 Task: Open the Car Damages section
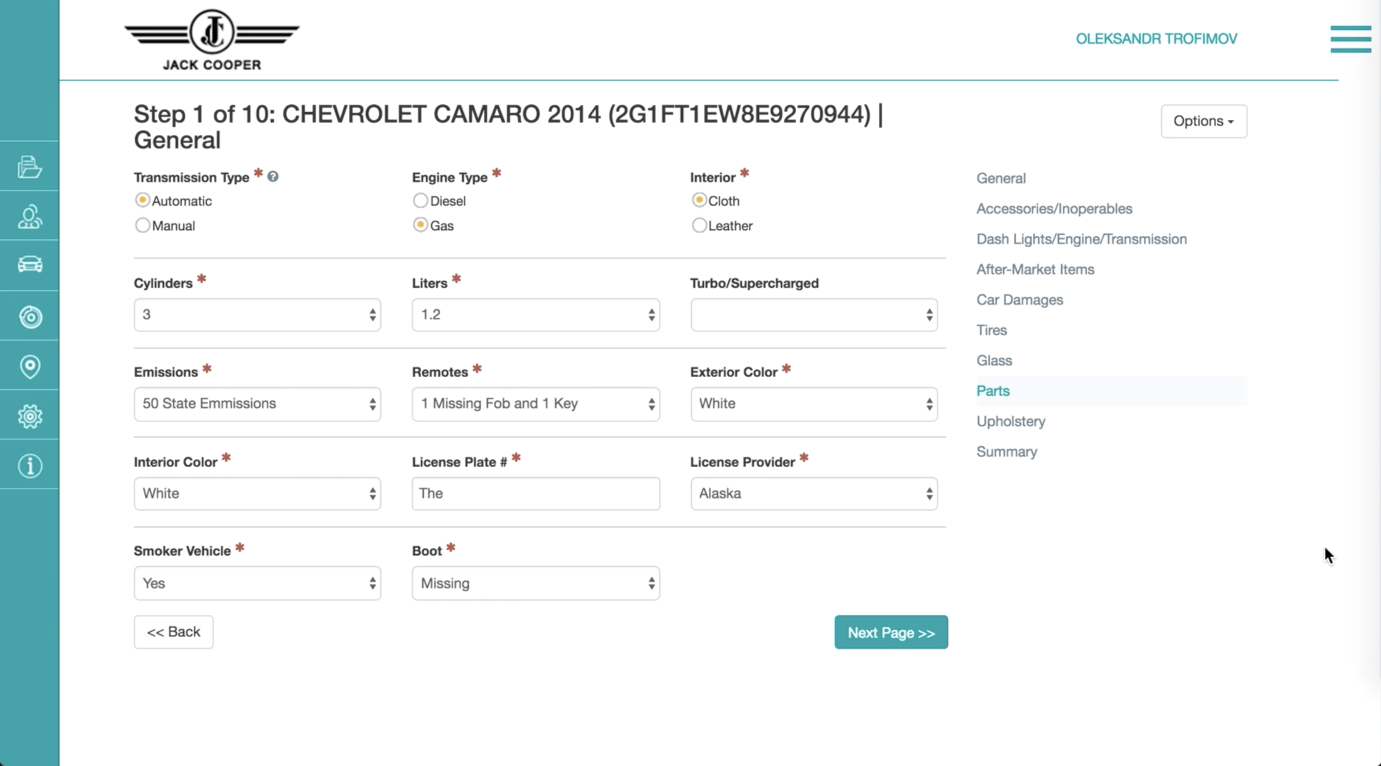point(1020,300)
